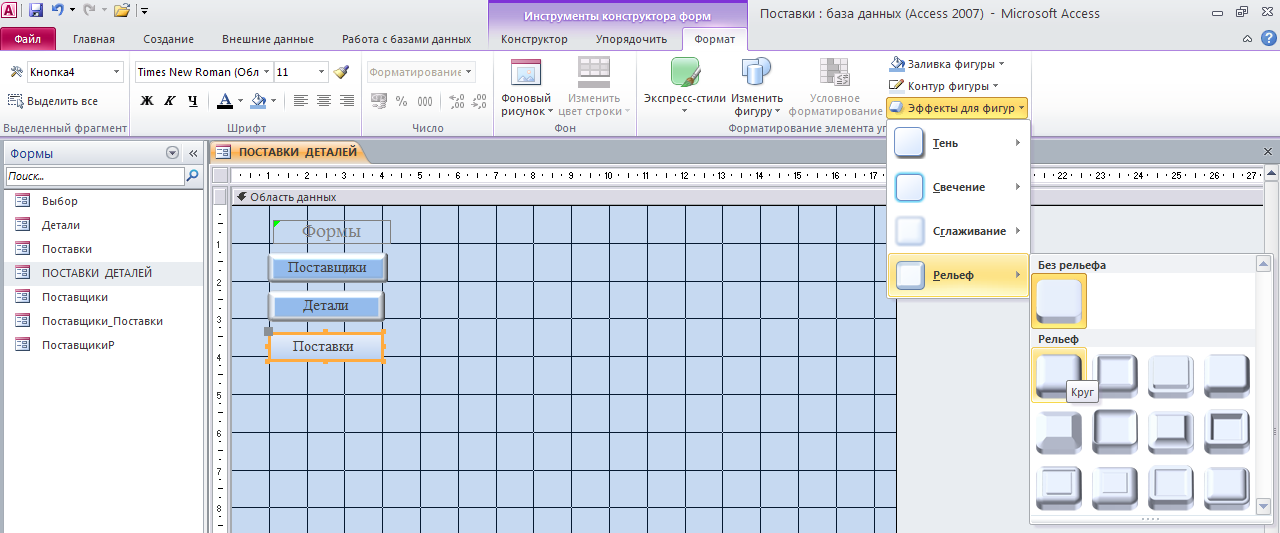Select the Поставщики button on form

(x=327, y=267)
